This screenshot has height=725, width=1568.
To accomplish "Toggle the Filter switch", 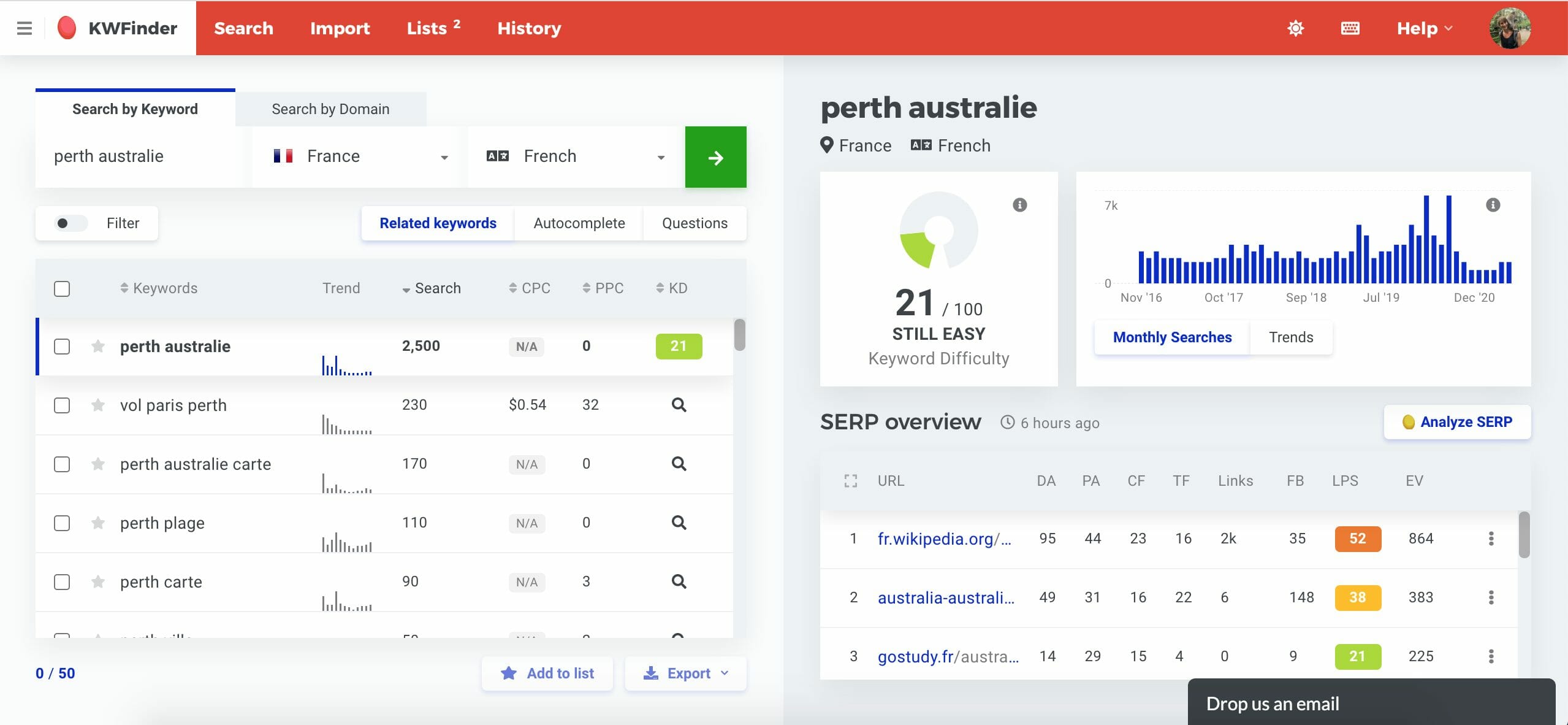I will (69, 223).
